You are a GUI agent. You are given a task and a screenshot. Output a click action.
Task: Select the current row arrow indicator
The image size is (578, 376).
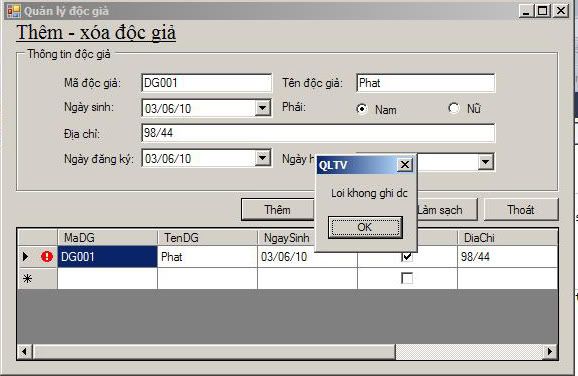[x=25, y=256]
